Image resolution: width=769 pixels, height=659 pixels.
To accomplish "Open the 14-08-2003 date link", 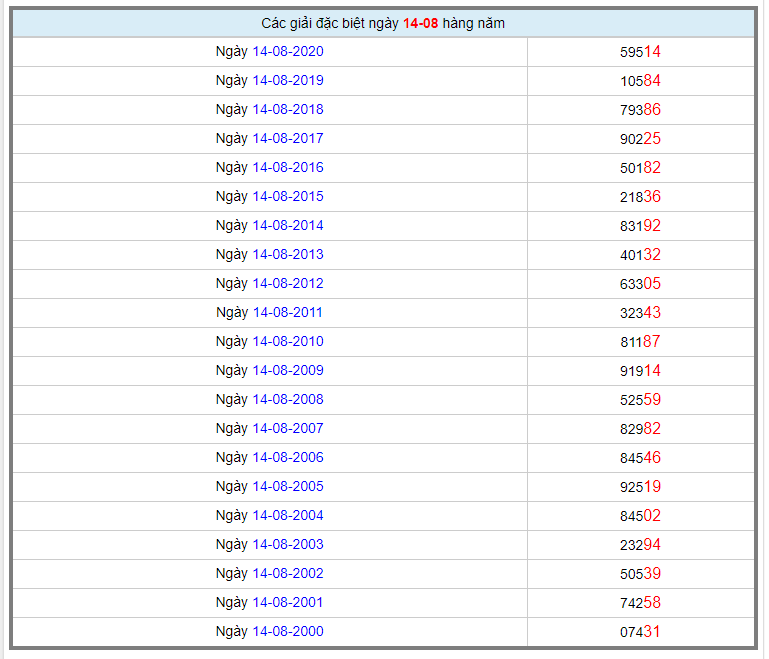I will [x=288, y=544].
